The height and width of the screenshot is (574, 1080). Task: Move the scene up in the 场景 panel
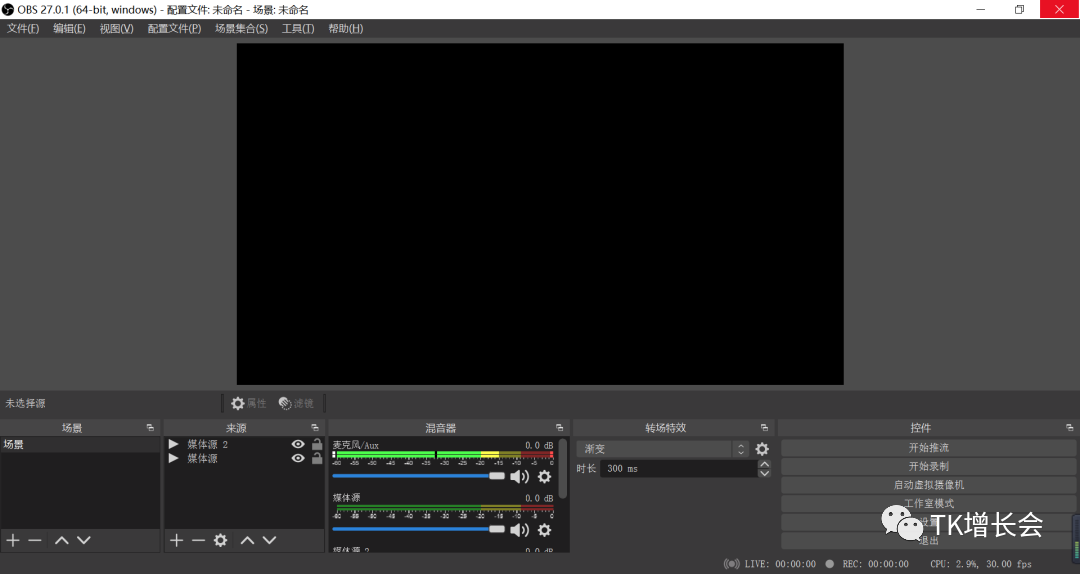click(61, 540)
